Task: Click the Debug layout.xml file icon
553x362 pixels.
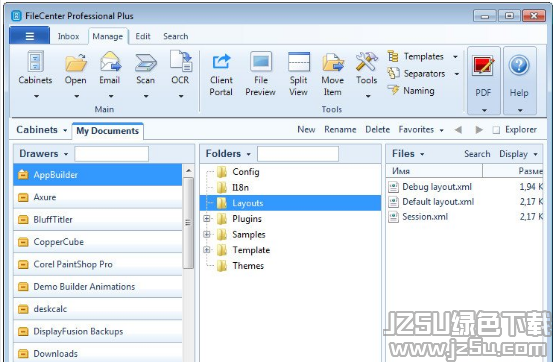Action: pyautogui.click(x=393, y=187)
